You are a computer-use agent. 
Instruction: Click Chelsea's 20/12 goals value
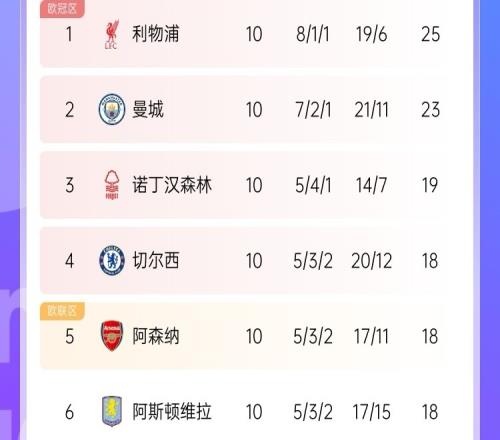pos(371,261)
